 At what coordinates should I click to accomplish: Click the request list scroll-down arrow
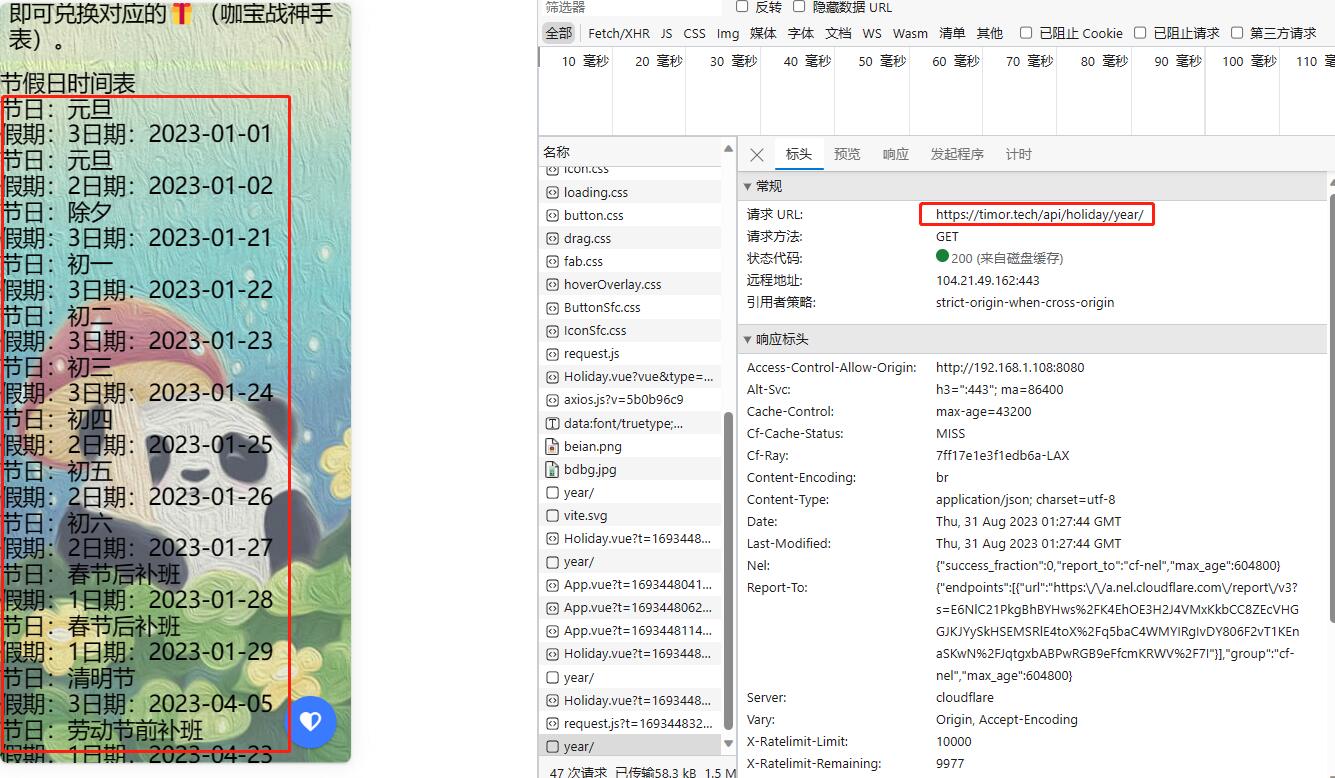[728, 745]
